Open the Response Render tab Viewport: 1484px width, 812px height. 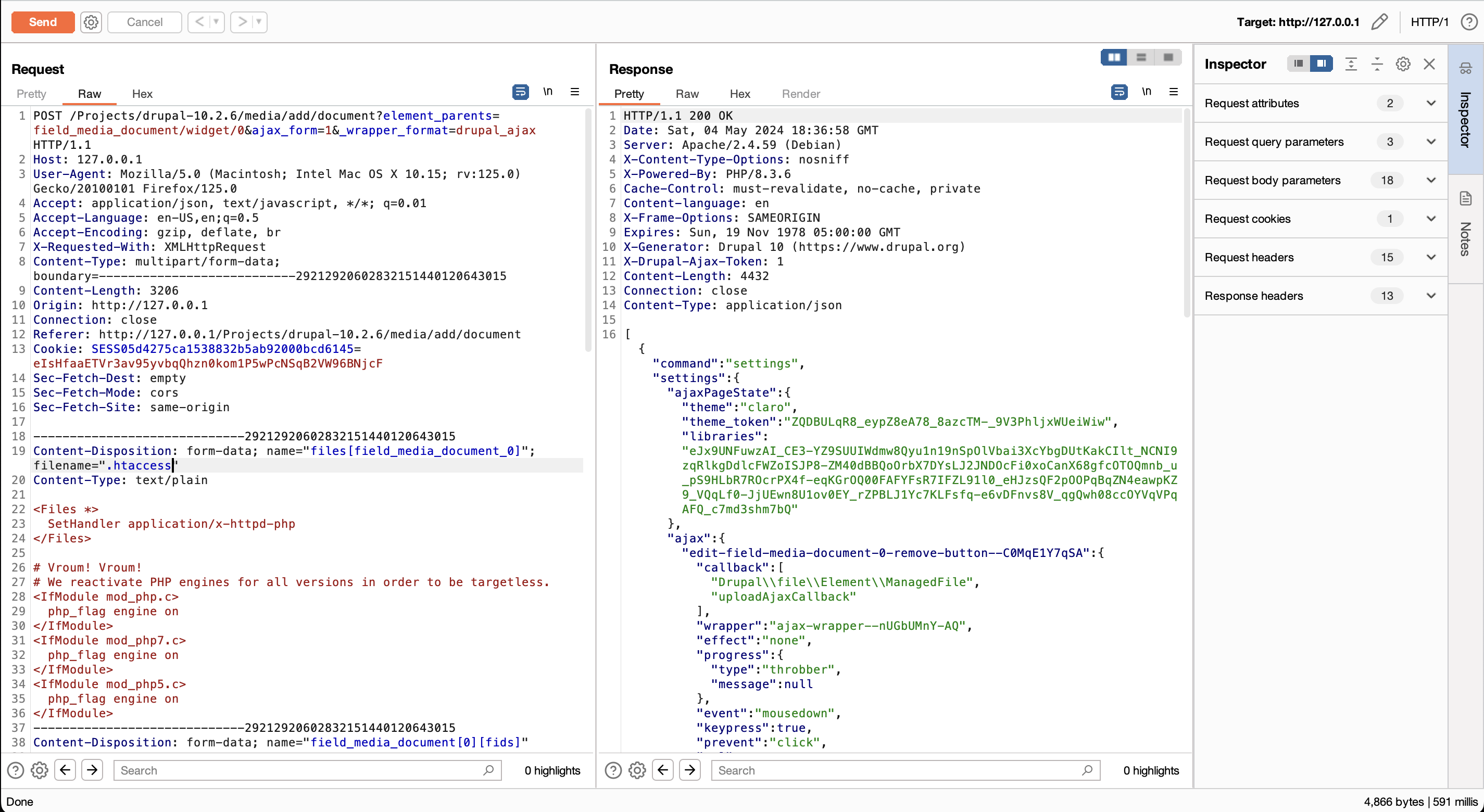pos(800,94)
